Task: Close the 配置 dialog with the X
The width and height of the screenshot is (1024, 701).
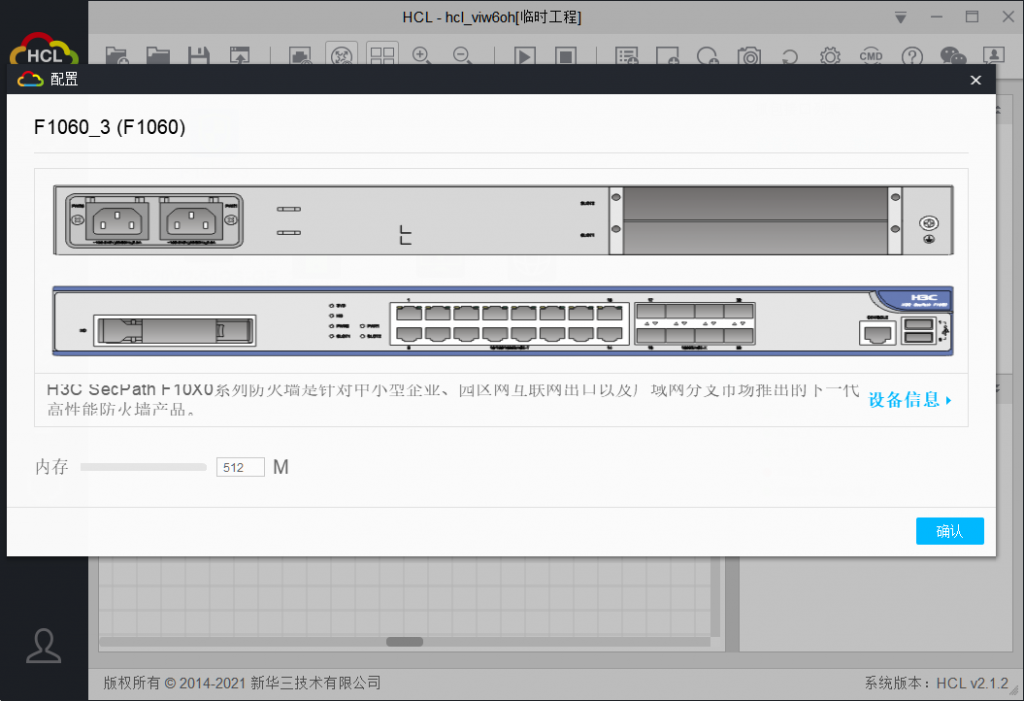Action: coord(976,80)
